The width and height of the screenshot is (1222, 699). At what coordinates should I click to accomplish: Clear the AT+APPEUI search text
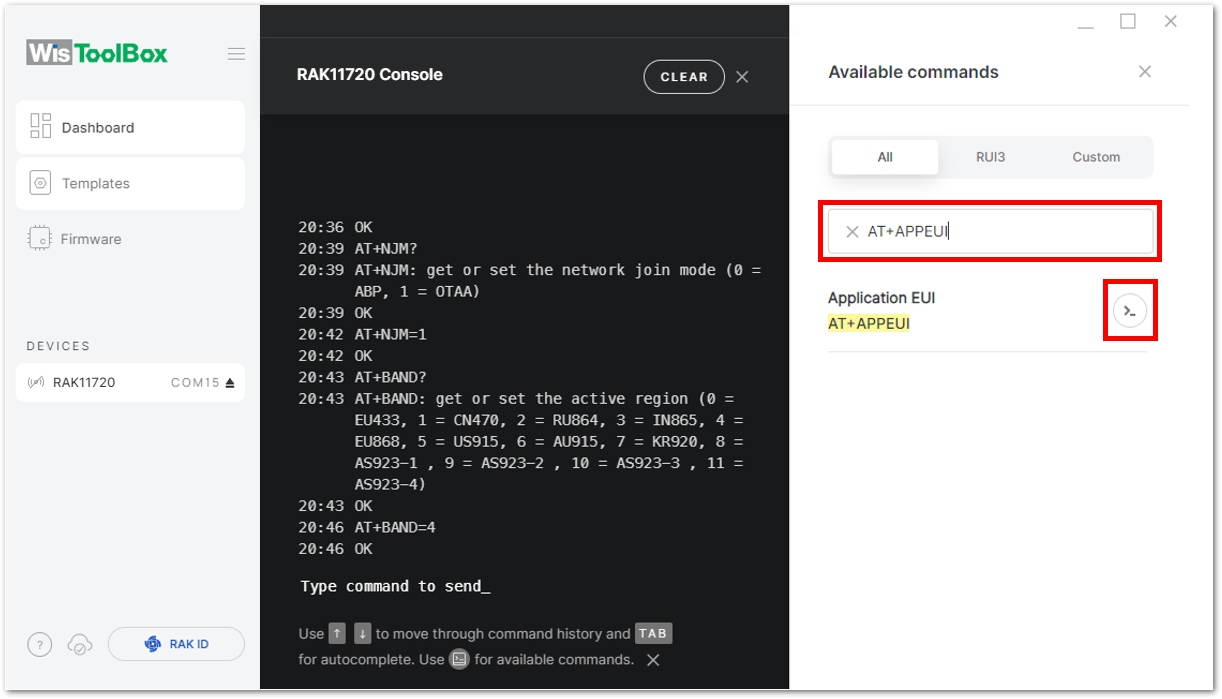point(852,232)
